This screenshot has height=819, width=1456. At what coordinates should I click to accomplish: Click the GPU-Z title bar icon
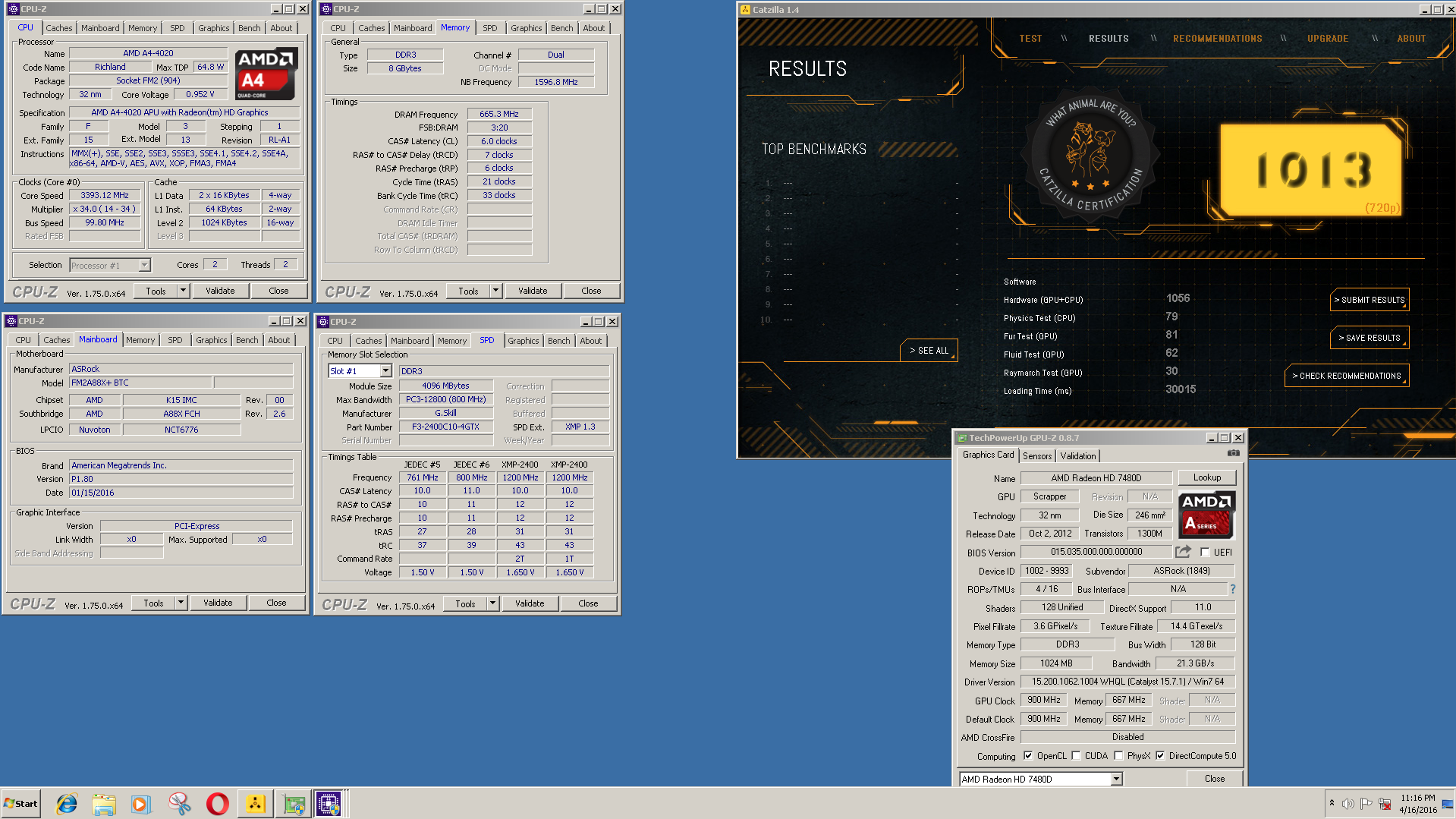pos(961,438)
